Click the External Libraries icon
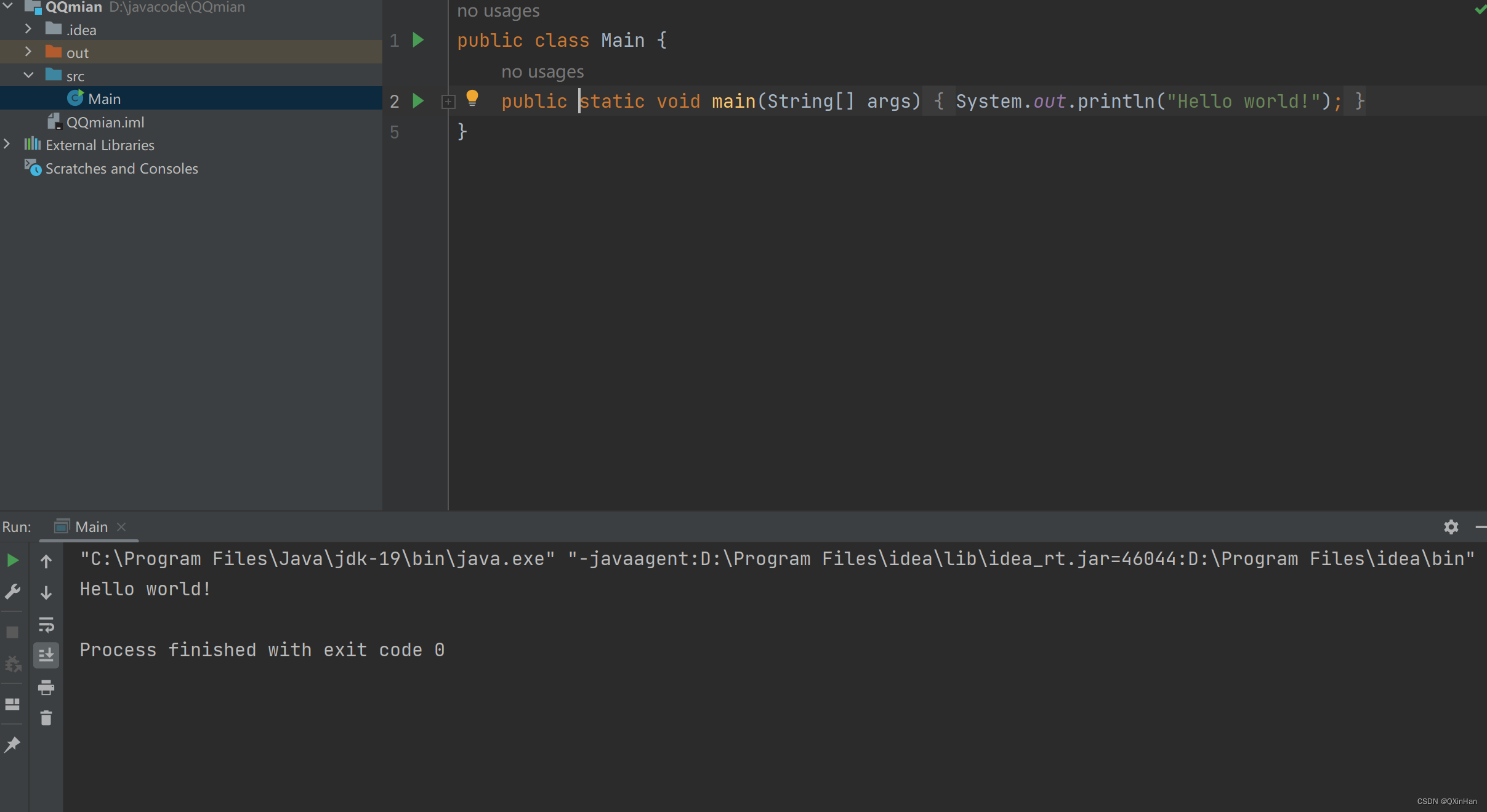This screenshot has width=1487, height=812. point(32,144)
